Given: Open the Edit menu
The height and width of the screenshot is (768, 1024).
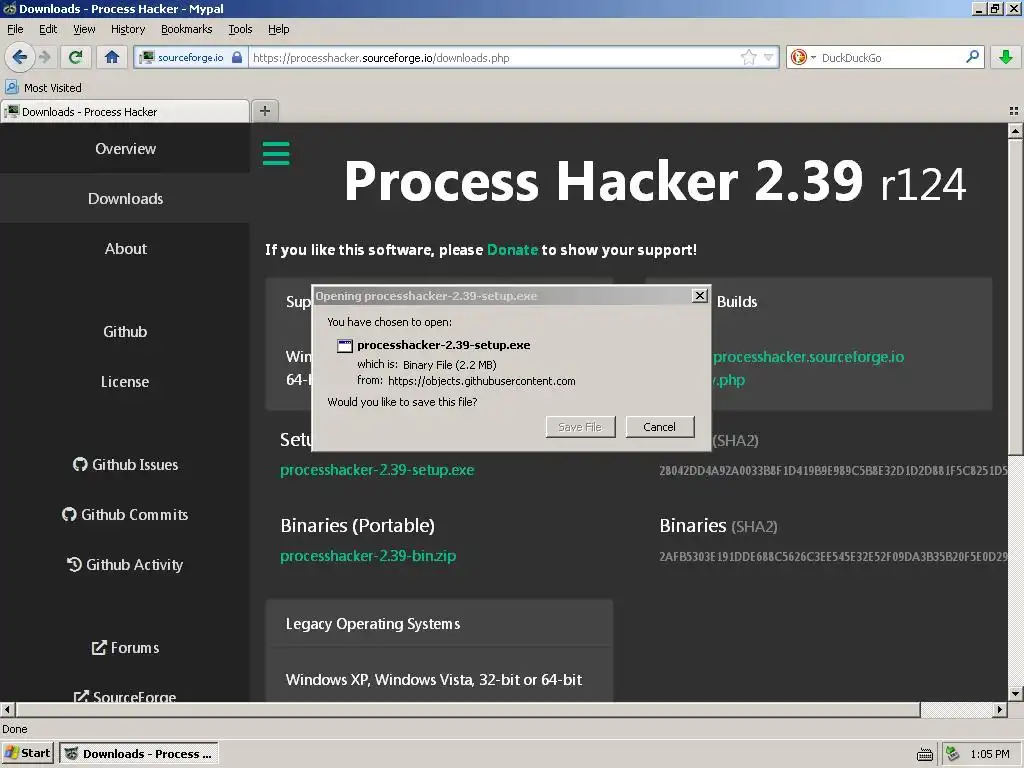Looking at the screenshot, I should tap(48, 29).
